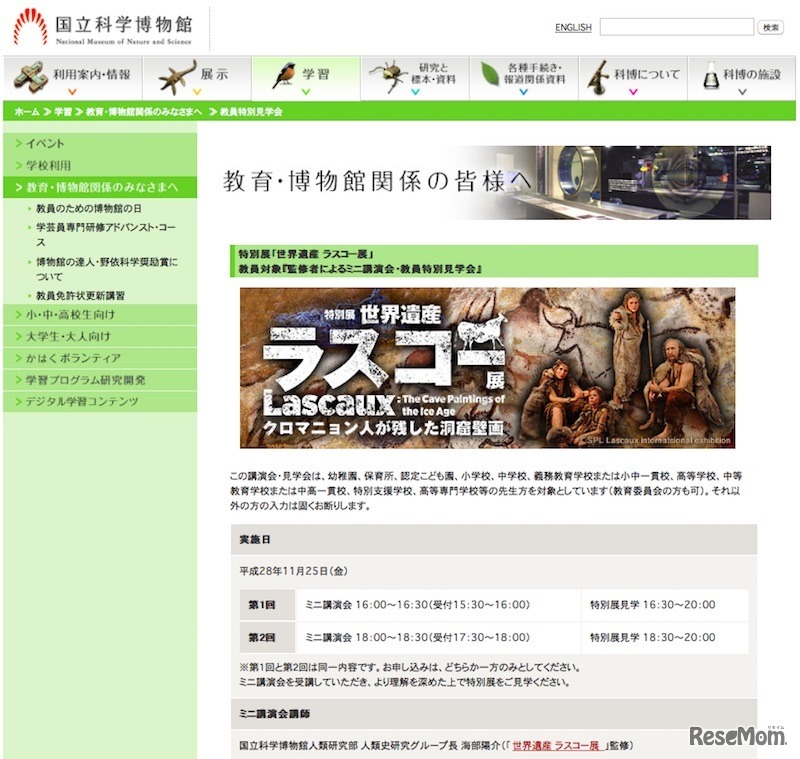Go to ホーム in the breadcrumb
The width and height of the screenshot is (800, 759).
coord(27,112)
